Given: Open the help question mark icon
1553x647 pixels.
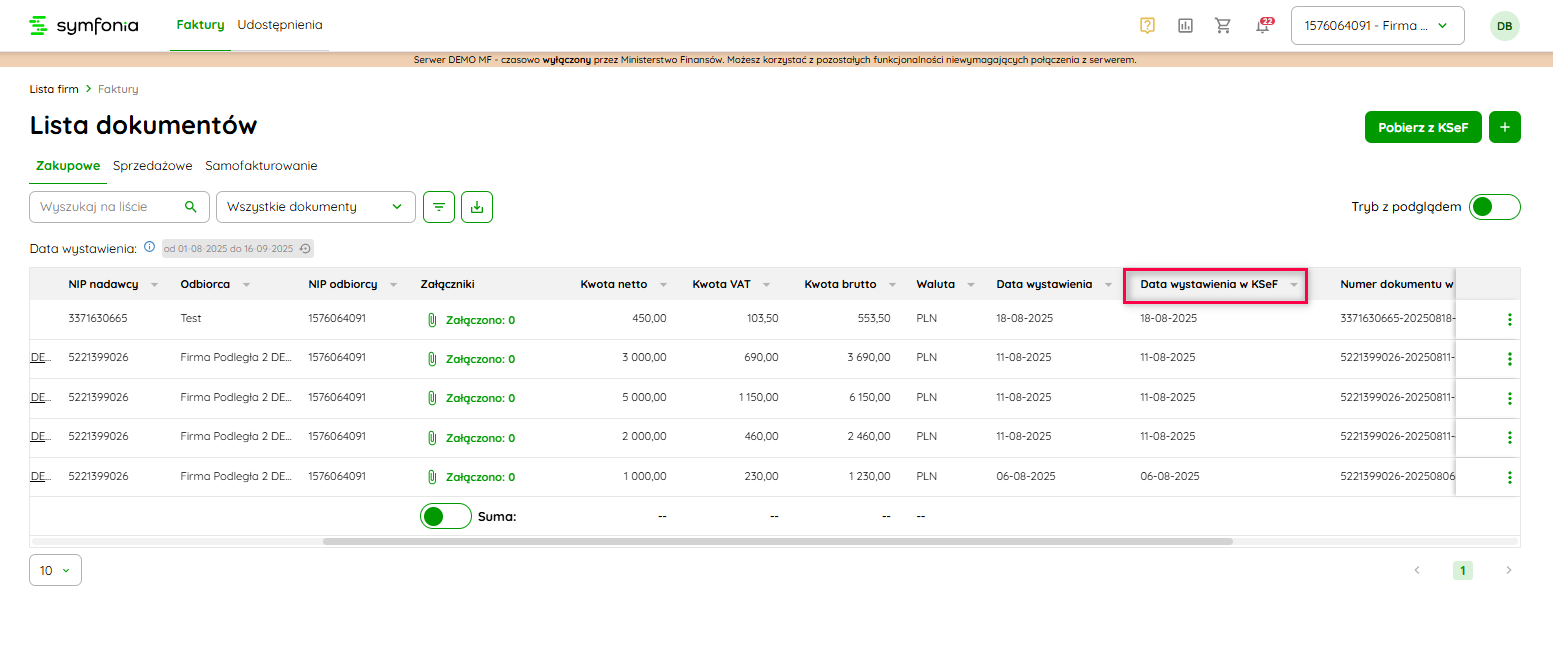Looking at the screenshot, I should click(1147, 26).
